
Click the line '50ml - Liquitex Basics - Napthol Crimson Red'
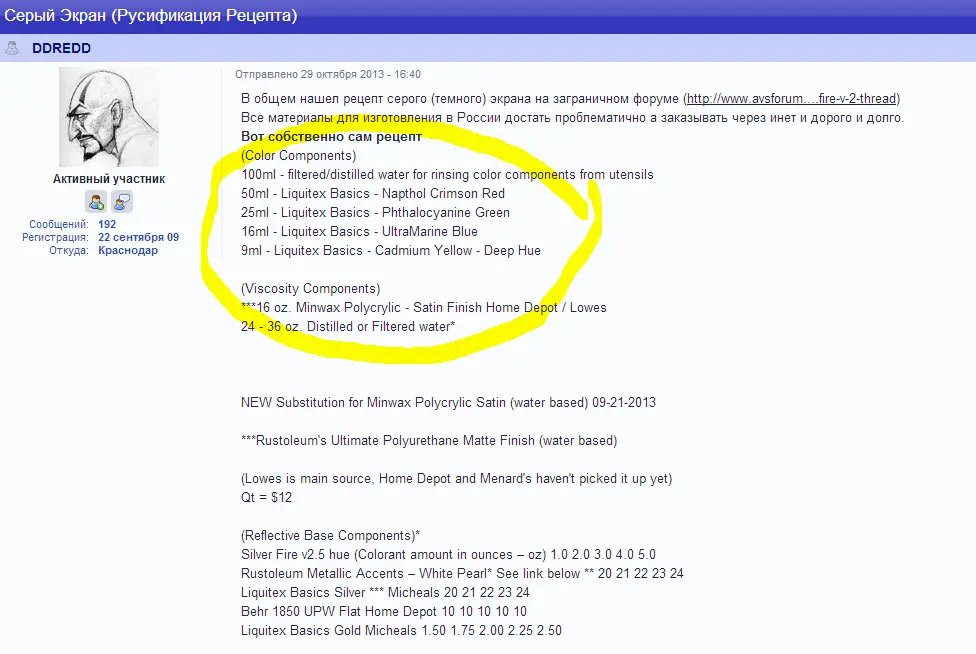point(373,194)
